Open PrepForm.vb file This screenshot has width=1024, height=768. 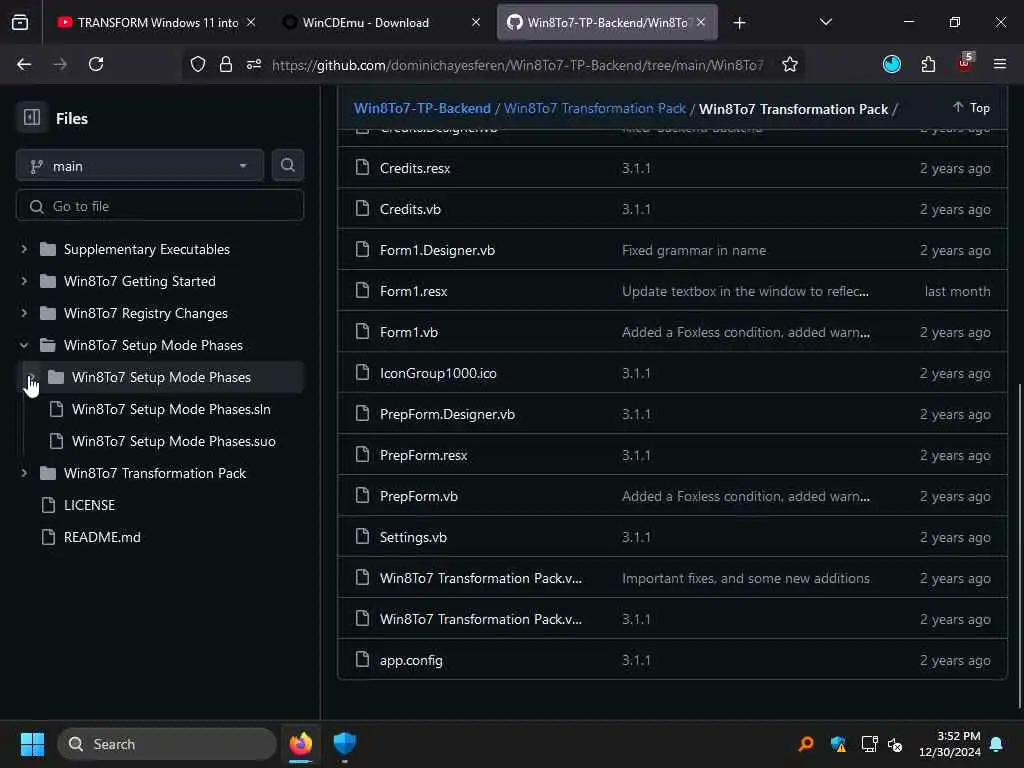(x=419, y=496)
